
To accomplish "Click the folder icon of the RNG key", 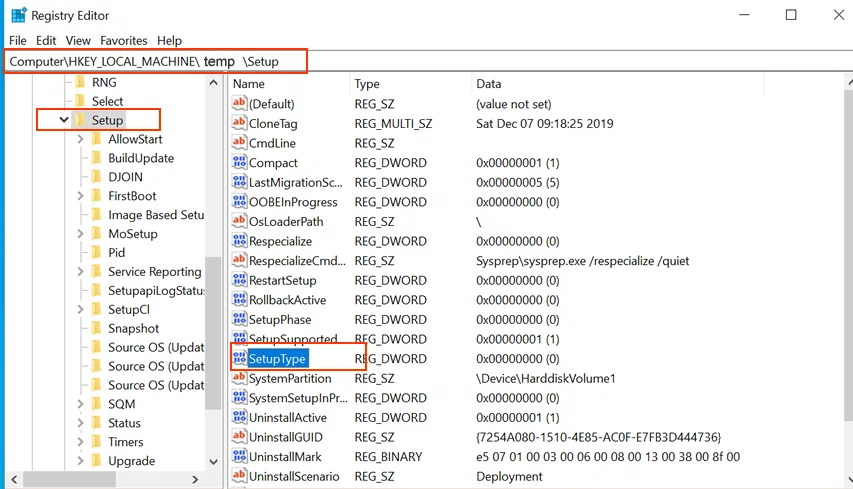I will tap(80, 82).
